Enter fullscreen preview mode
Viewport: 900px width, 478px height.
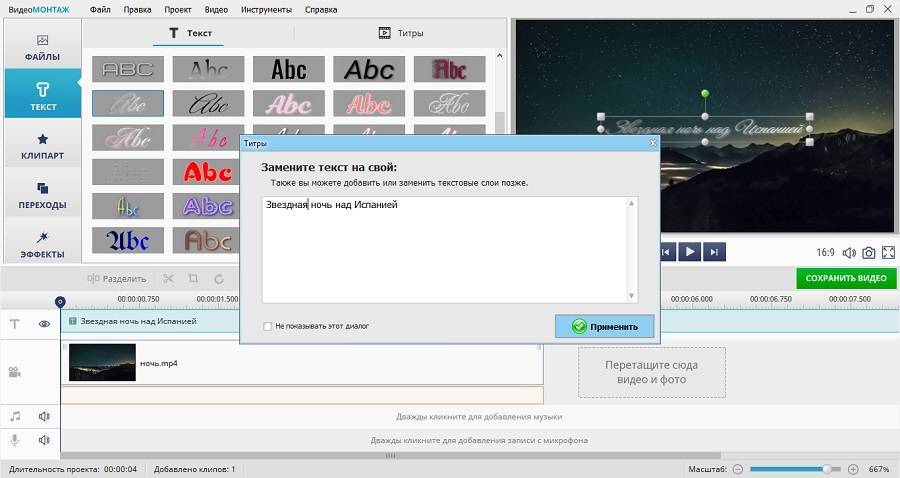(x=888, y=253)
